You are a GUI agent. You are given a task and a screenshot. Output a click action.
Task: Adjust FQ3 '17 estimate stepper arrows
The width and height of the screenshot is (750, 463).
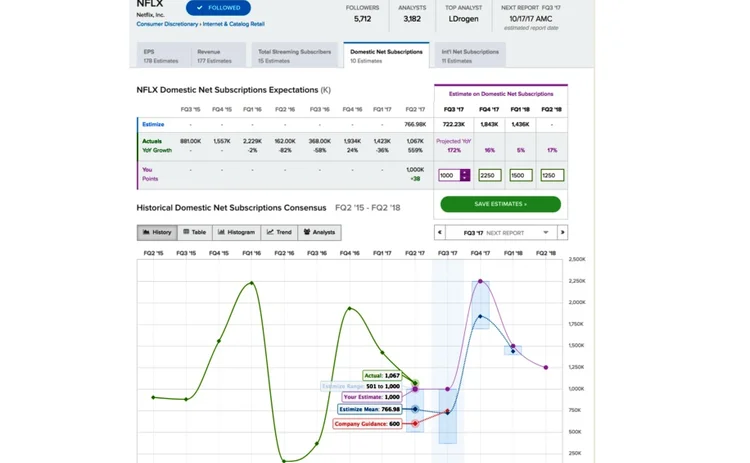coord(465,175)
